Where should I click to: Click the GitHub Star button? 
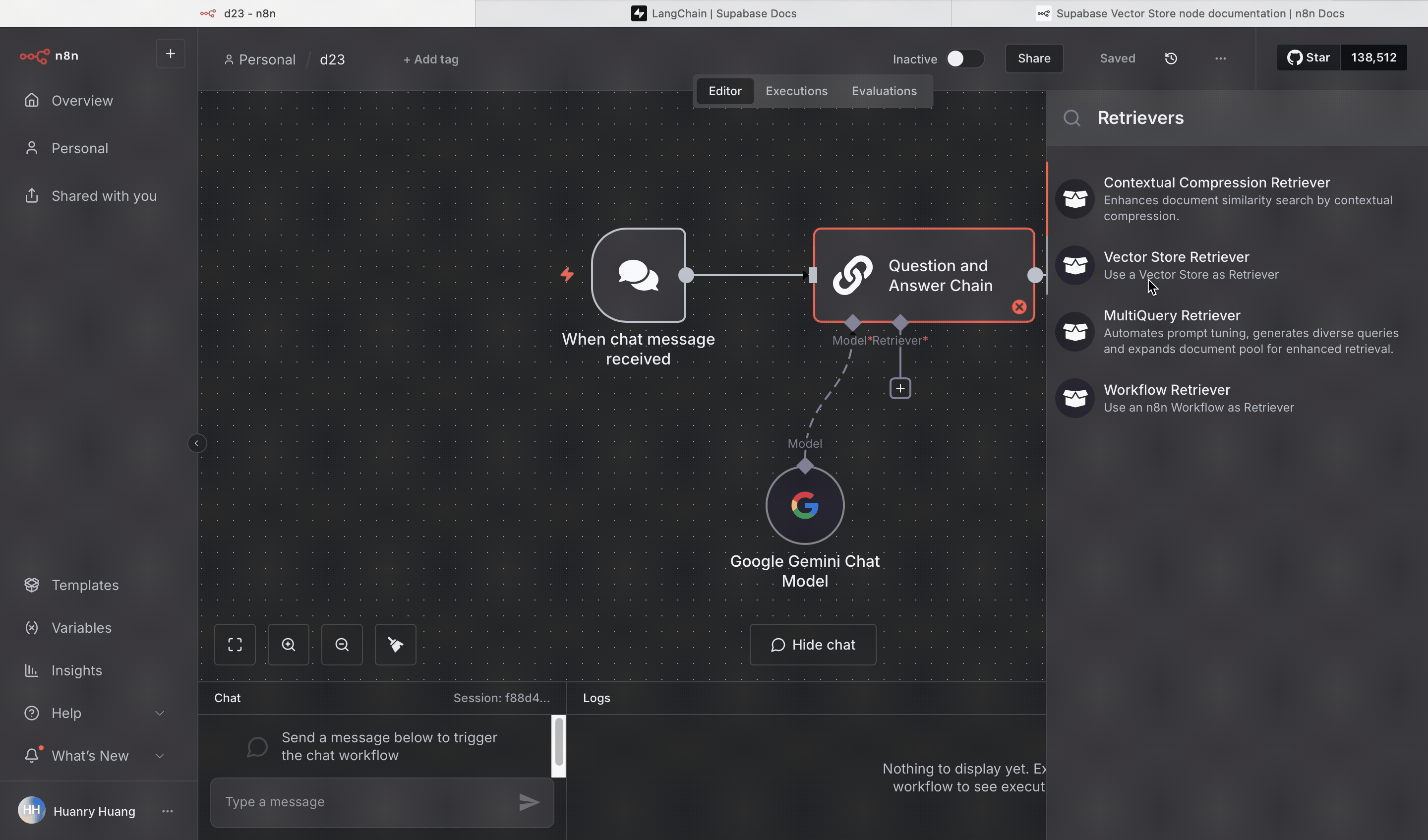[1309, 57]
